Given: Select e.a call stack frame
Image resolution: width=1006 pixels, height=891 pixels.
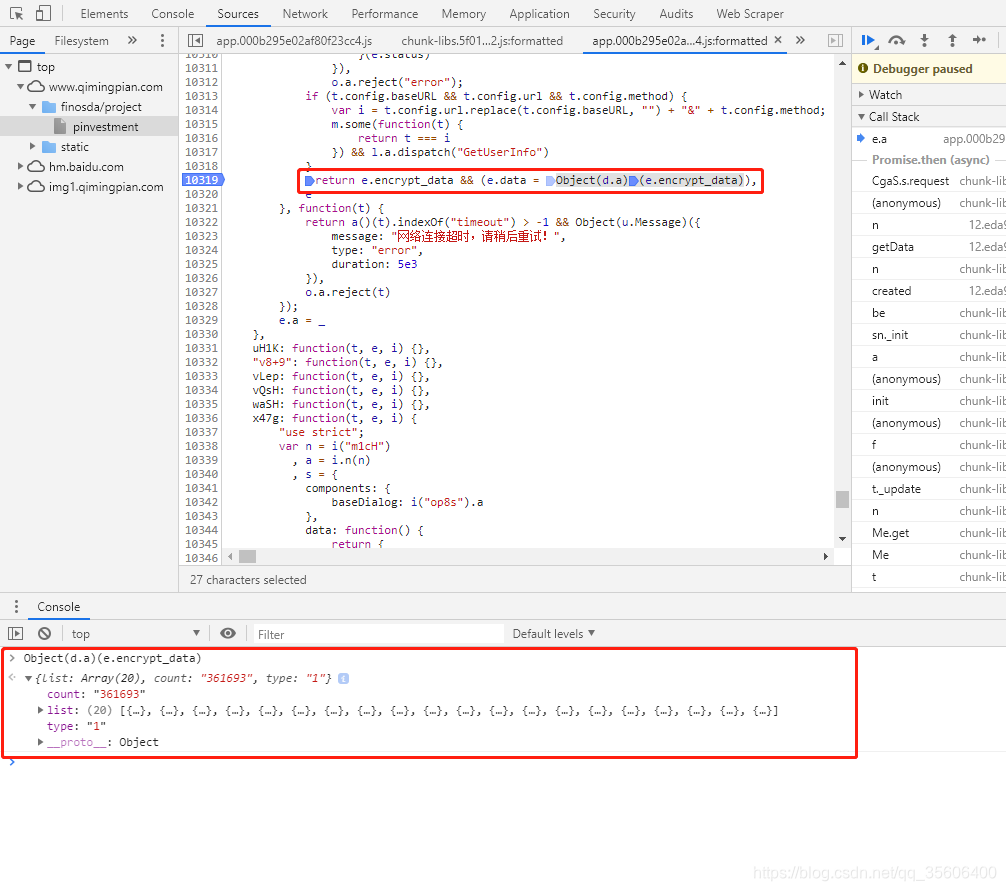Looking at the screenshot, I should pos(929,139).
